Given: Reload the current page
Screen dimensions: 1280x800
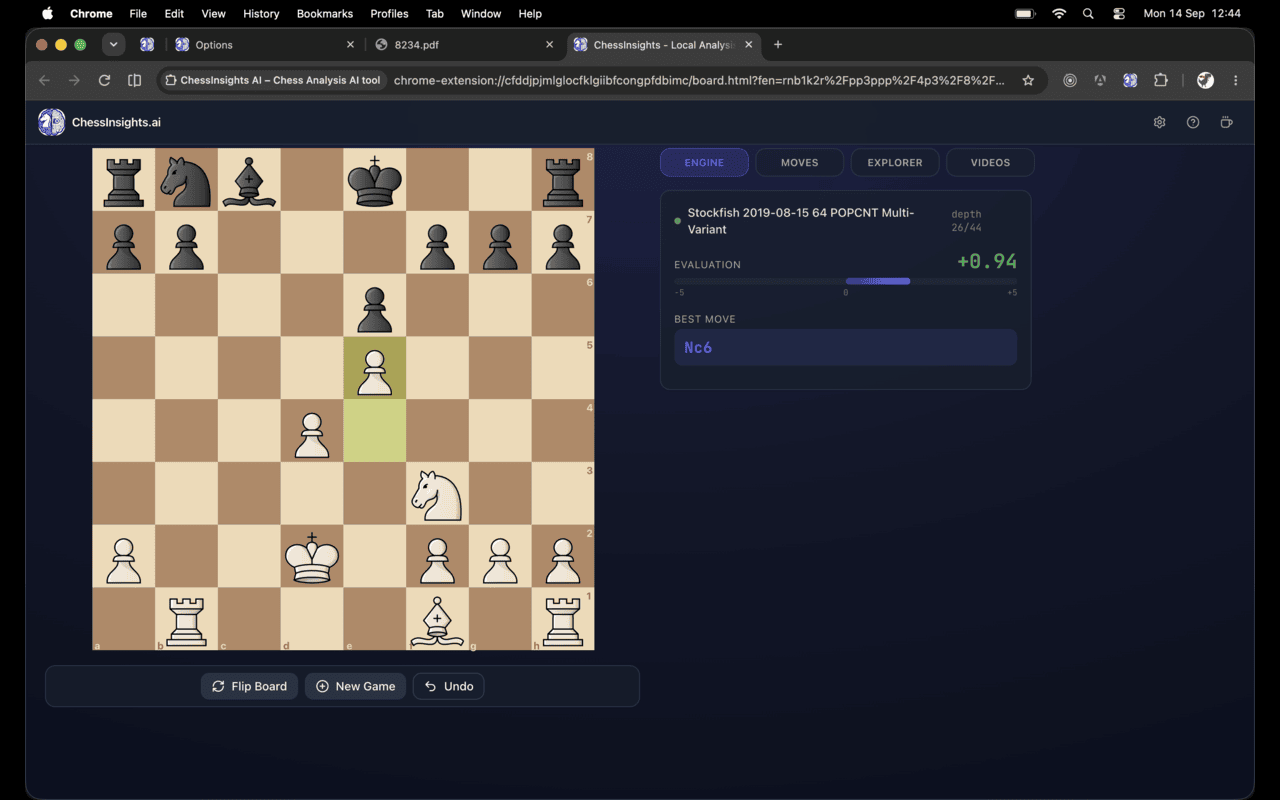Looking at the screenshot, I should tap(104, 80).
